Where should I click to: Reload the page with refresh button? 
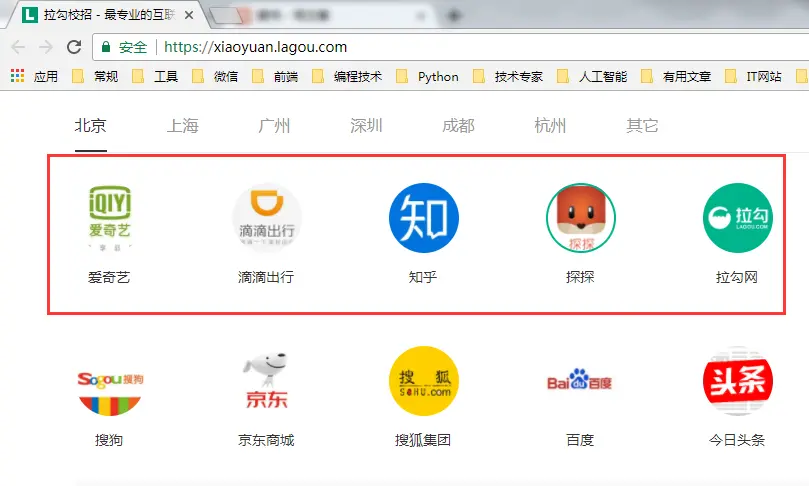(x=74, y=47)
